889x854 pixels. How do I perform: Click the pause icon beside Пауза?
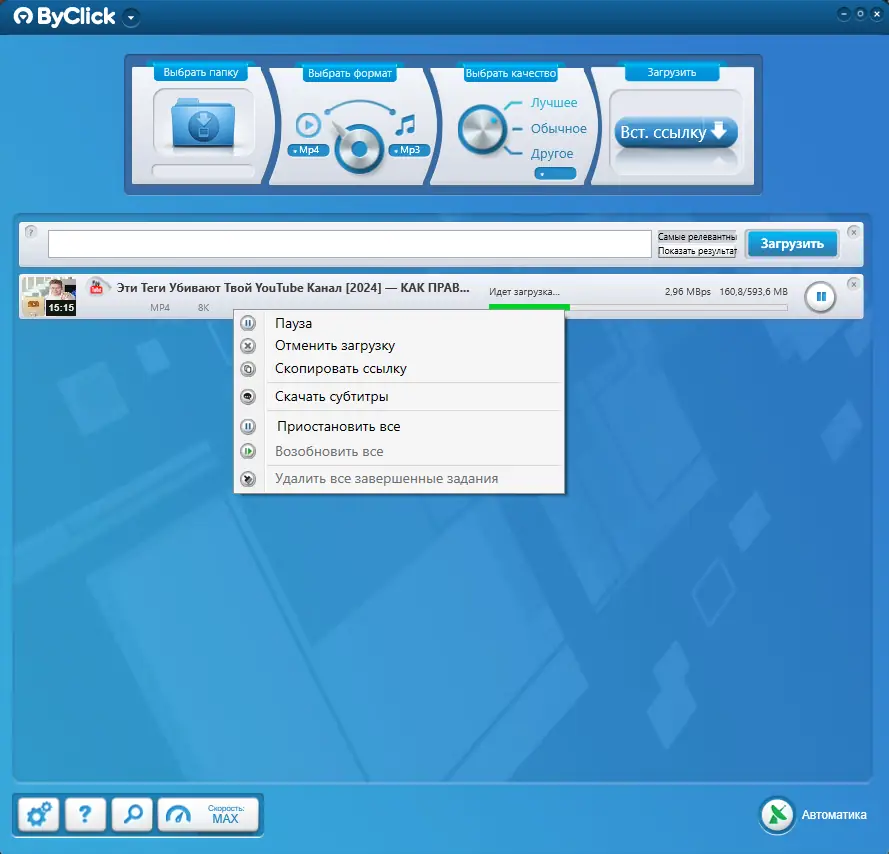(x=248, y=323)
